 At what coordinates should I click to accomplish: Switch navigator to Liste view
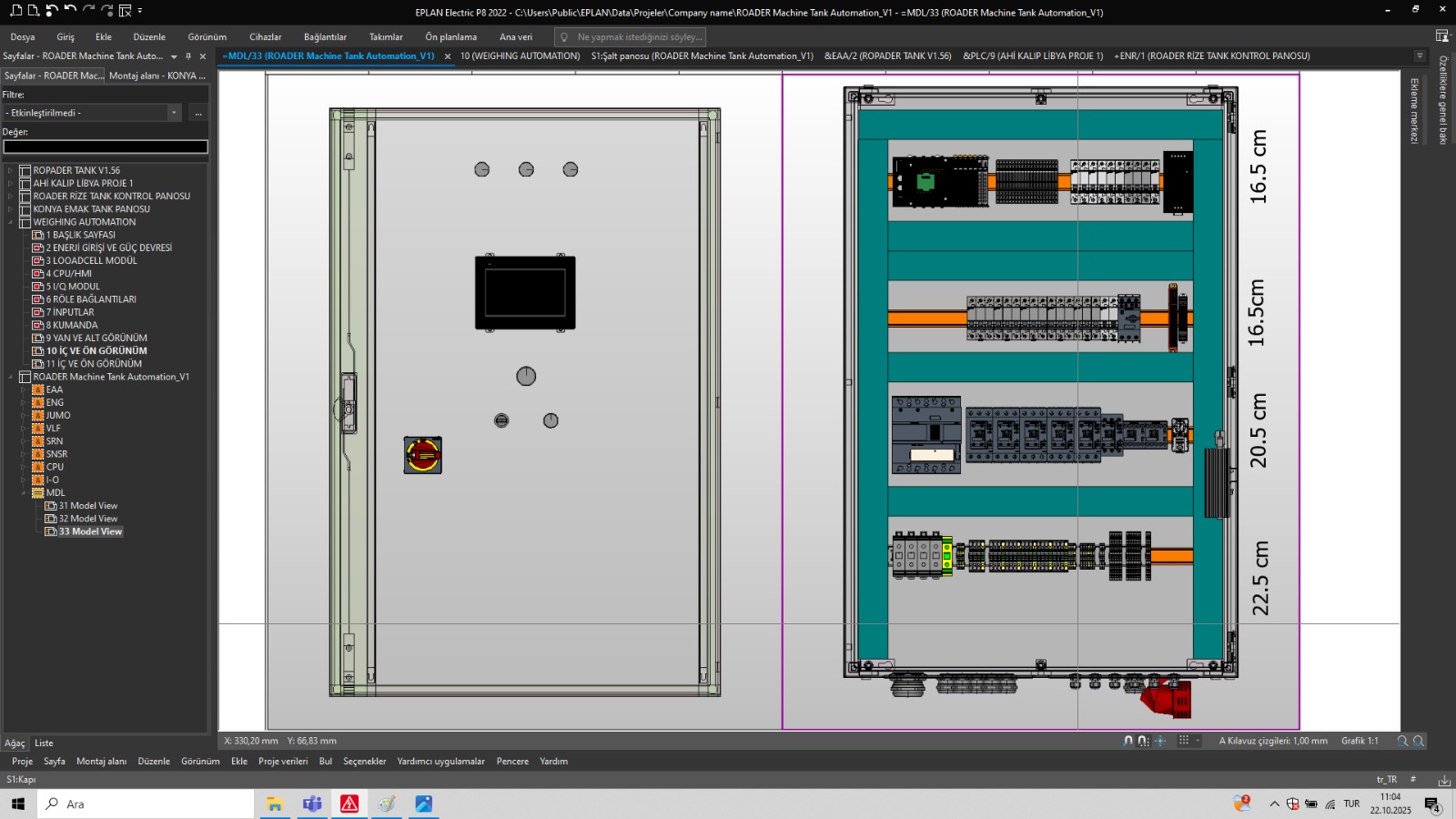(x=44, y=743)
